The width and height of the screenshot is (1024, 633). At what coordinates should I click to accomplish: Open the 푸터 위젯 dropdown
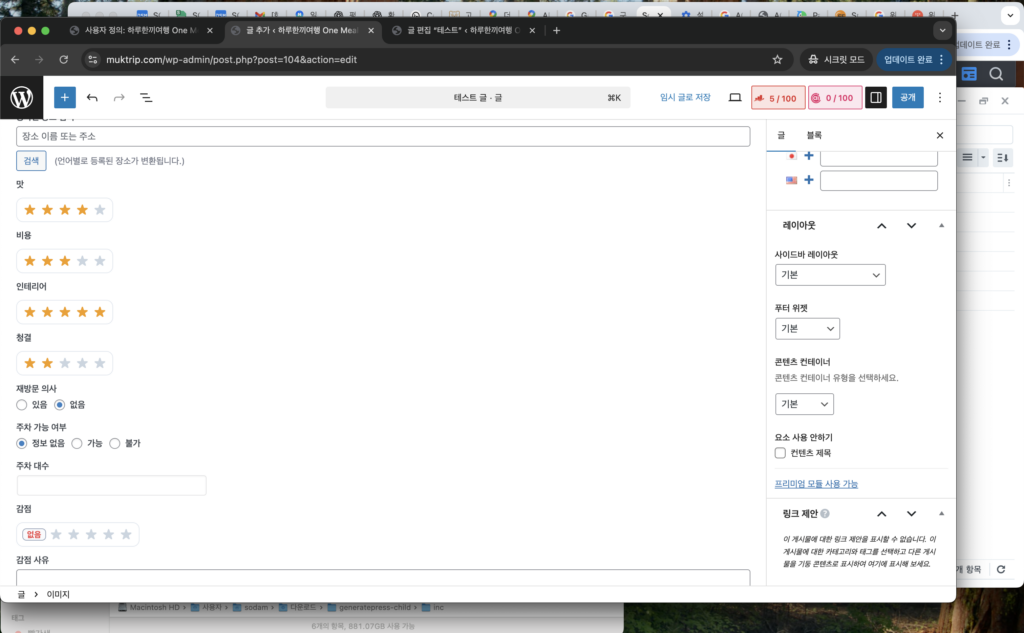(807, 329)
